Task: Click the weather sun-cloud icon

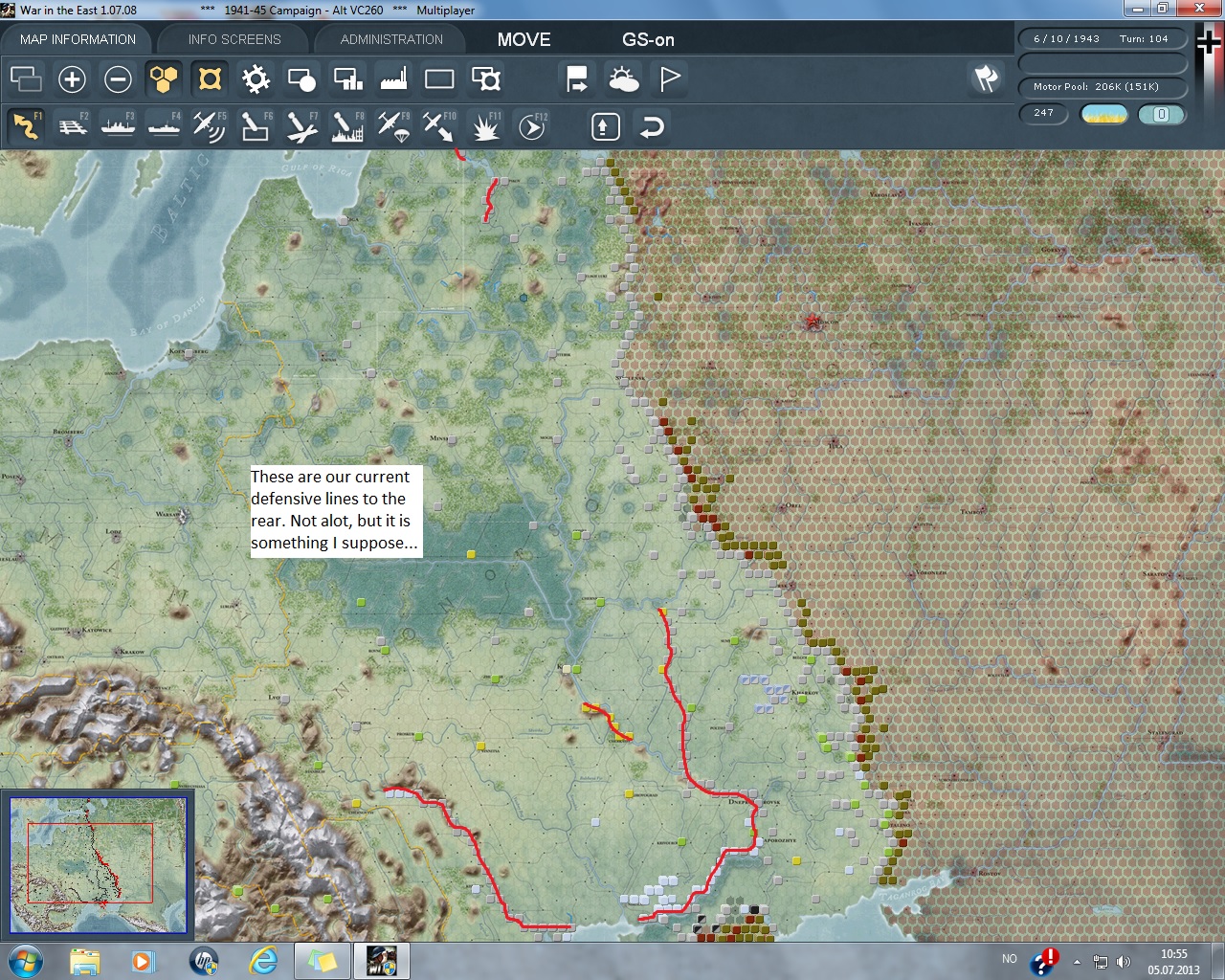Action: [x=624, y=79]
